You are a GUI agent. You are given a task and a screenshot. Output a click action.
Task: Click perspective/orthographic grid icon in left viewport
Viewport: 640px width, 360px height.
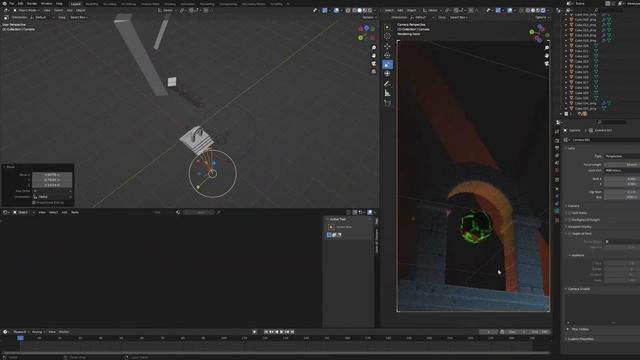pyautogui.click(x=373, y=71)
